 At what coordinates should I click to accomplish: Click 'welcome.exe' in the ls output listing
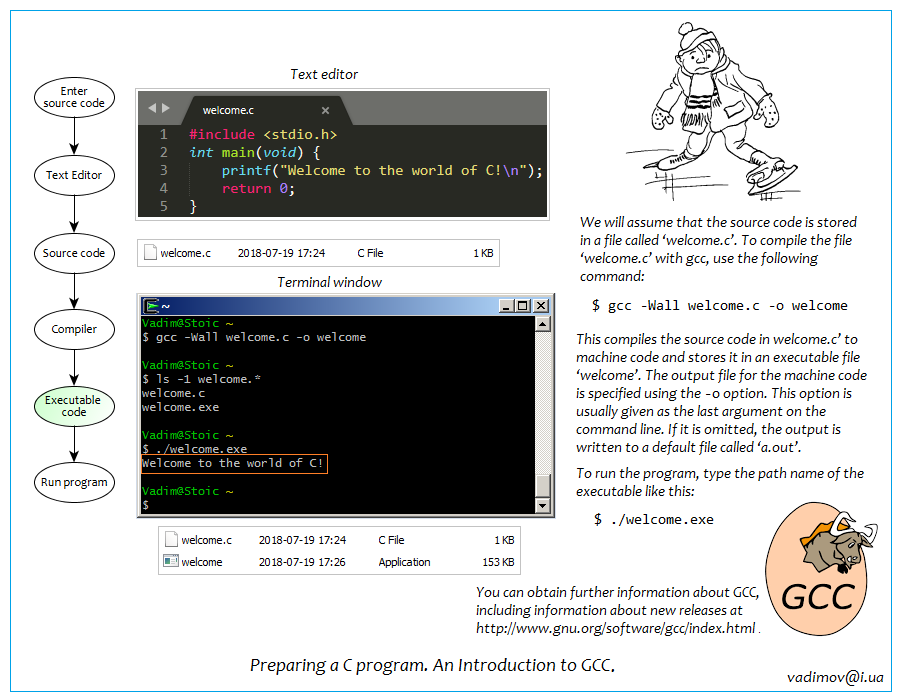coord(180,407)
